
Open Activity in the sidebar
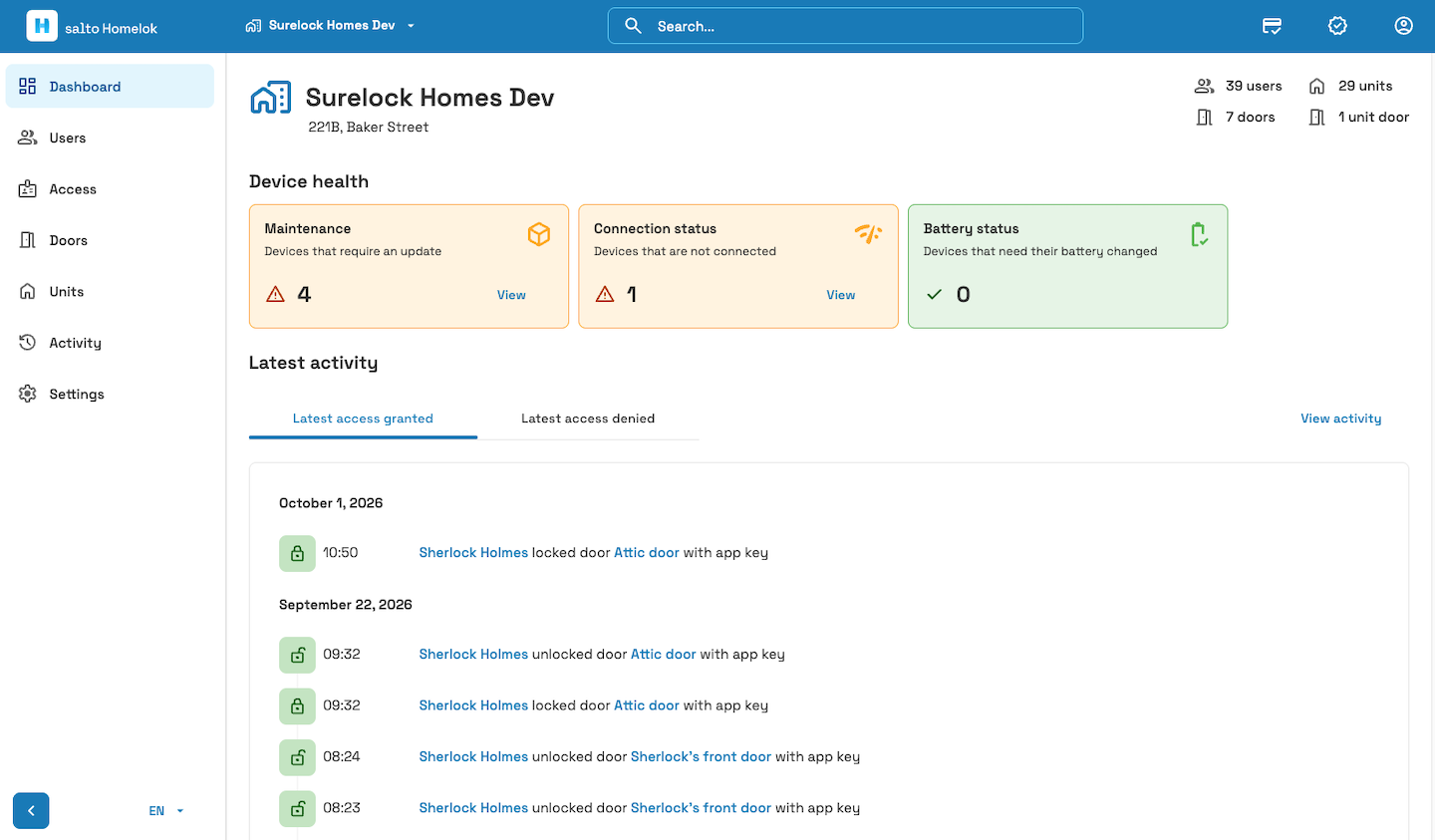110,343
